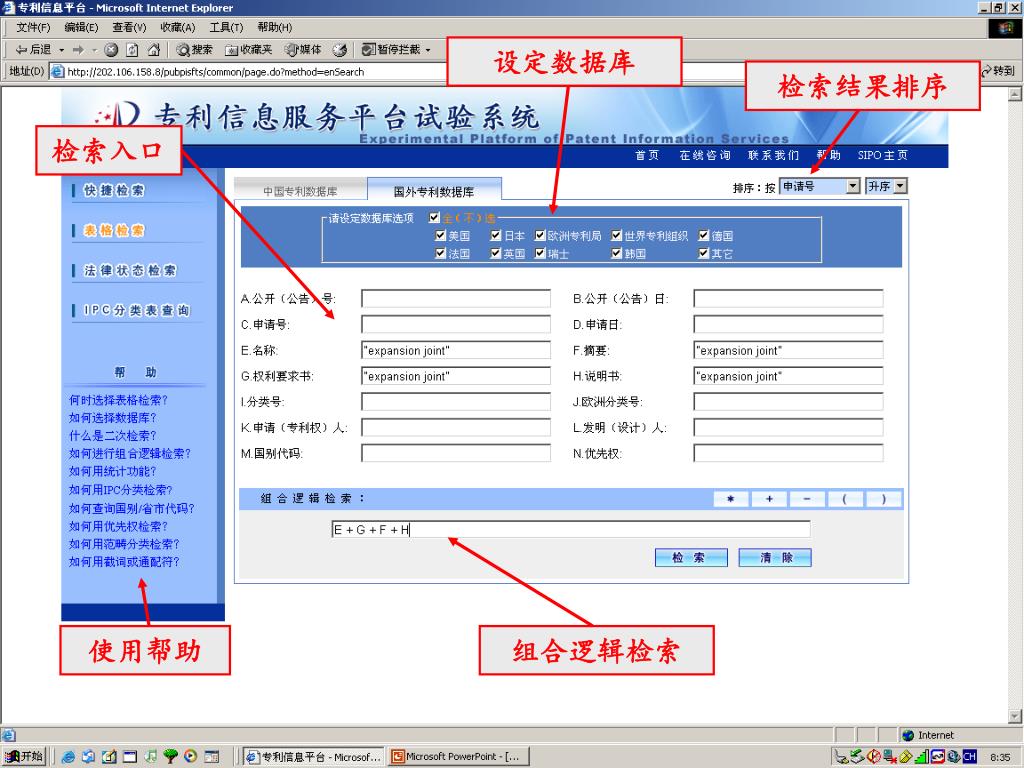Uncheck the 德国 database checkbox

pyautogui.click(x=703, y=235)
